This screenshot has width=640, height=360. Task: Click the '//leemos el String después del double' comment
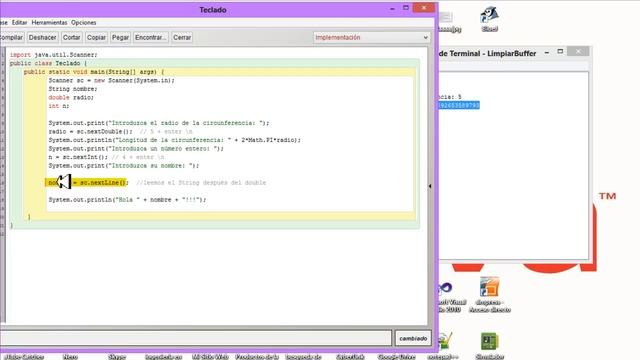coord(201,182)
